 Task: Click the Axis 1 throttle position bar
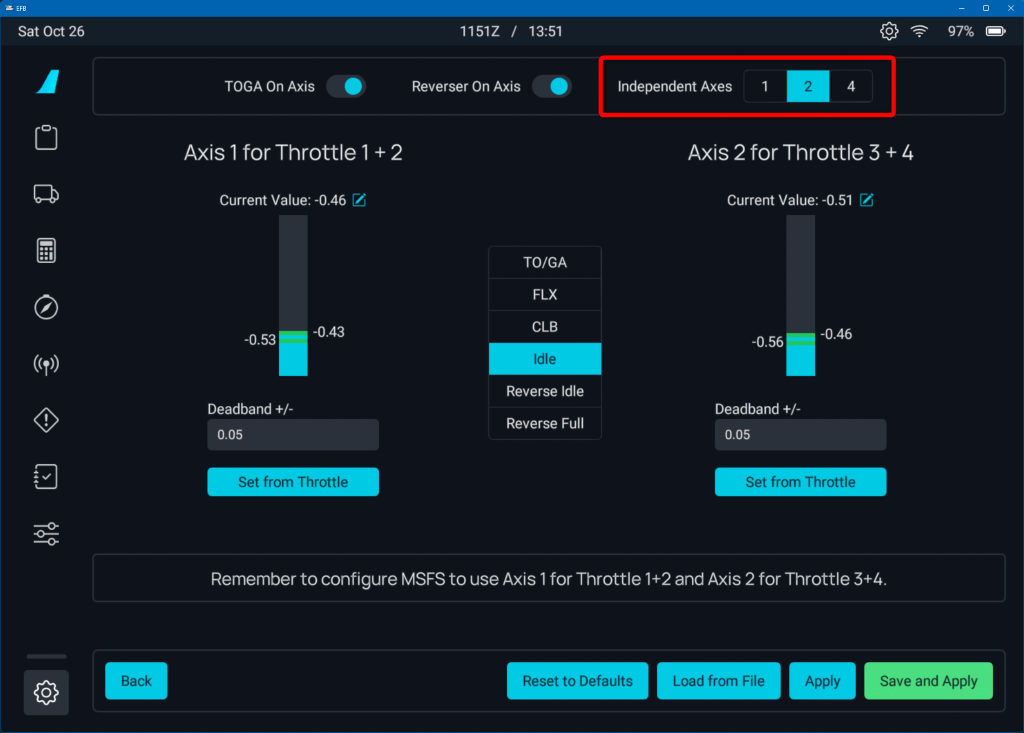coord(293,295)
